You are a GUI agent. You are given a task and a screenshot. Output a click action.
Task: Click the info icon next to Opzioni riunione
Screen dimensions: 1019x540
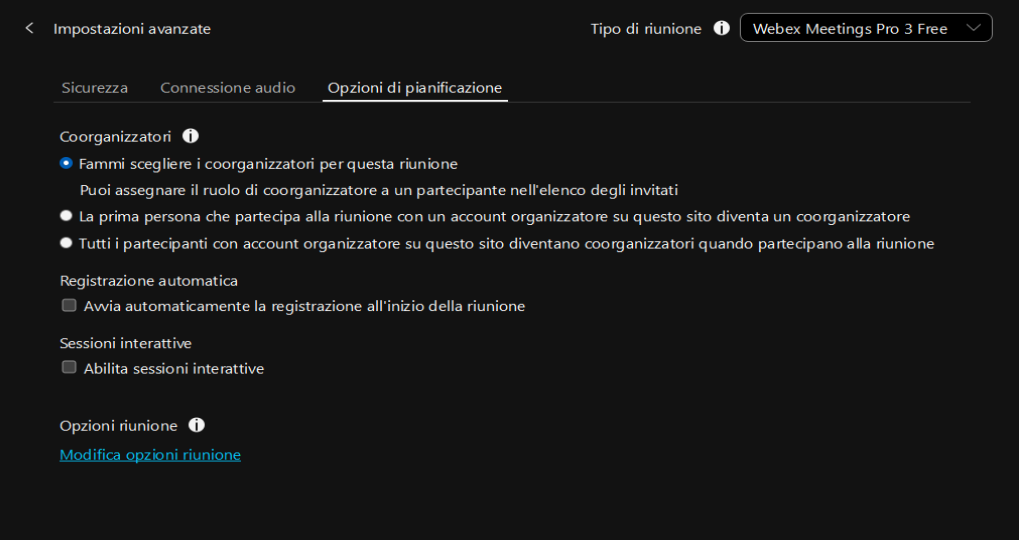point(196,425)
